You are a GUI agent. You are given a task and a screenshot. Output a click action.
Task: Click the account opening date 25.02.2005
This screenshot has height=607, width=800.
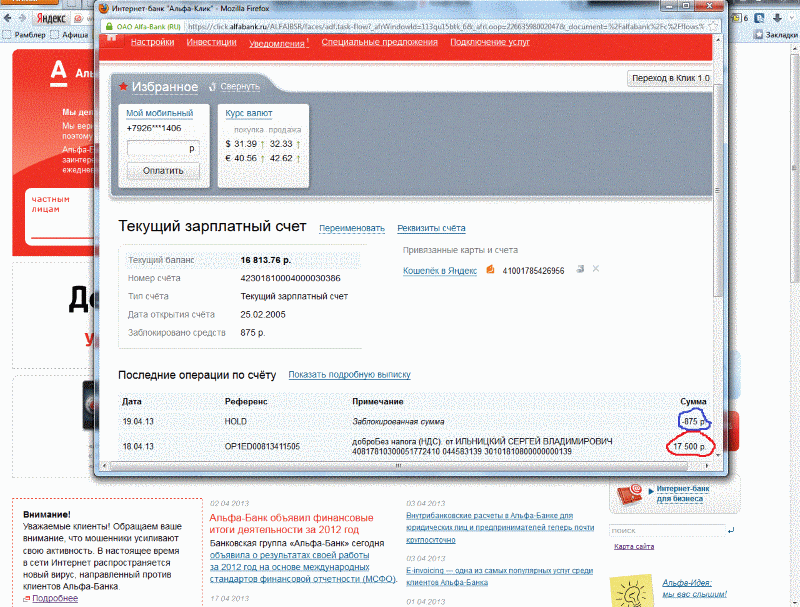(263, 314)
